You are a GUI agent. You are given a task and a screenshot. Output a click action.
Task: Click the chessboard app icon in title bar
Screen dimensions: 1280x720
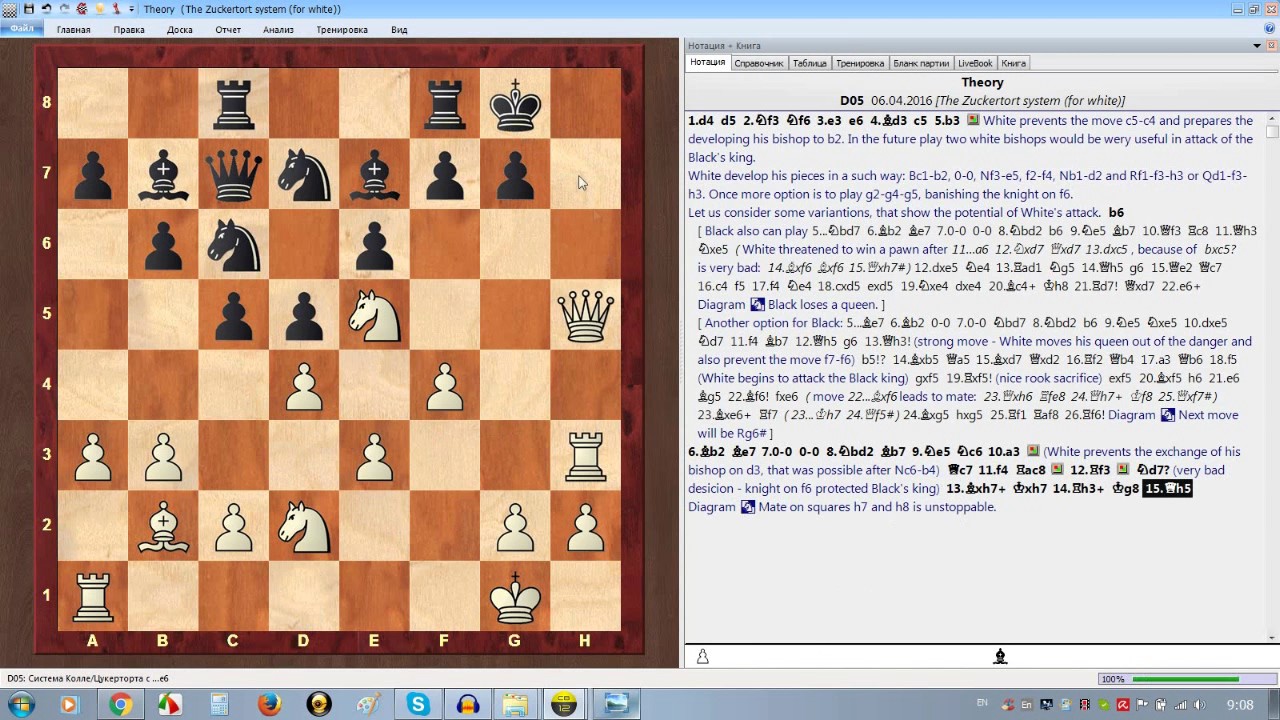point(9,9)
